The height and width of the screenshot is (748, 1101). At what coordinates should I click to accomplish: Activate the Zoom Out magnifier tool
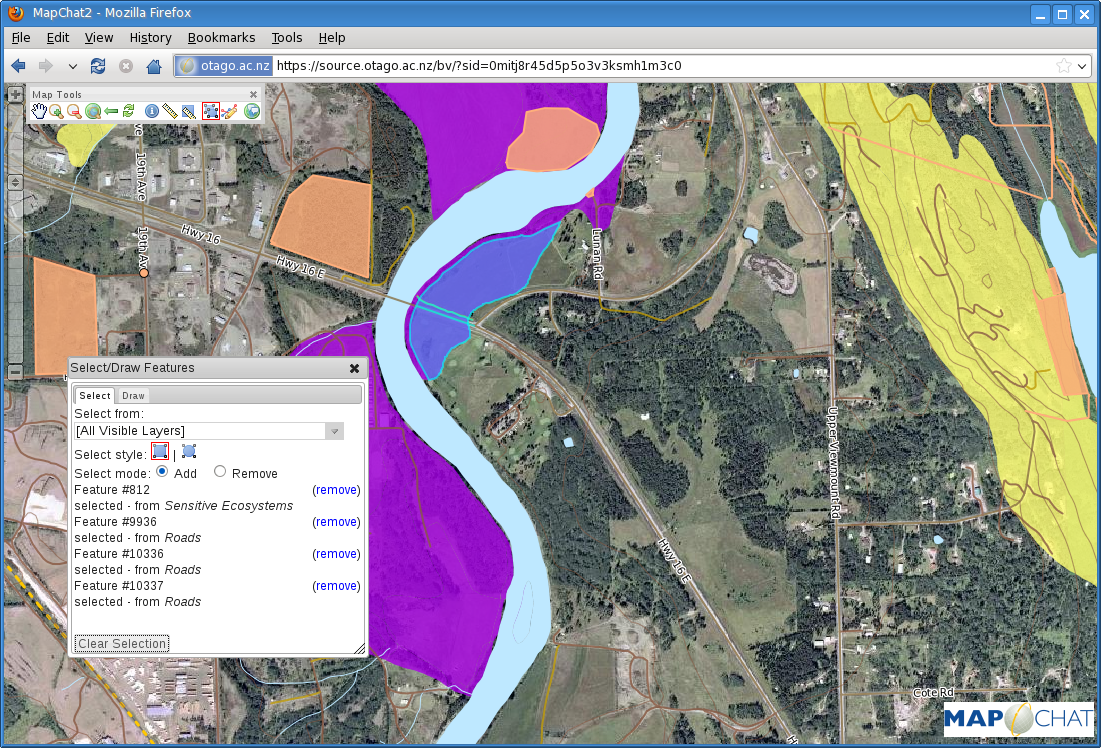click(x=74, y=111)
